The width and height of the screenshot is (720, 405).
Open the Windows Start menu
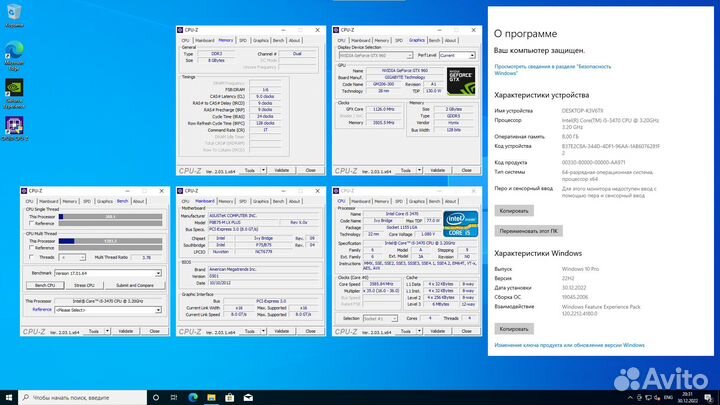click(9, 397)
